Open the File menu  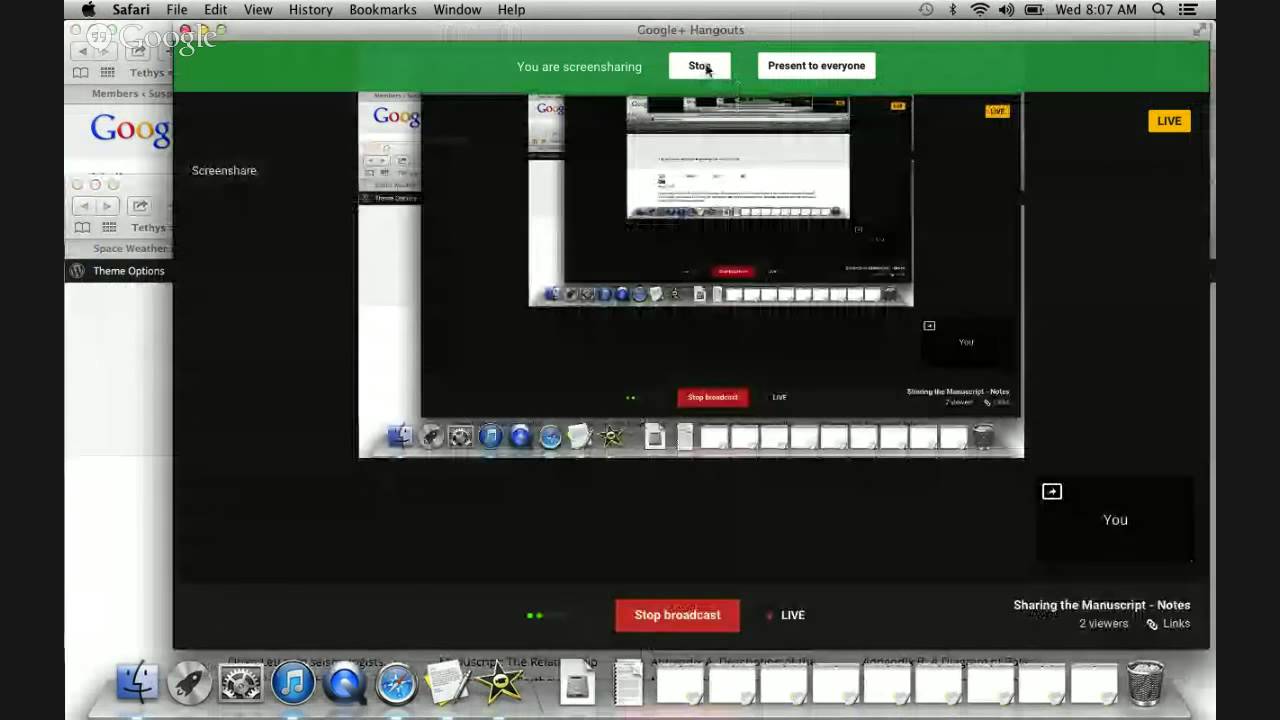coord(177,10)
